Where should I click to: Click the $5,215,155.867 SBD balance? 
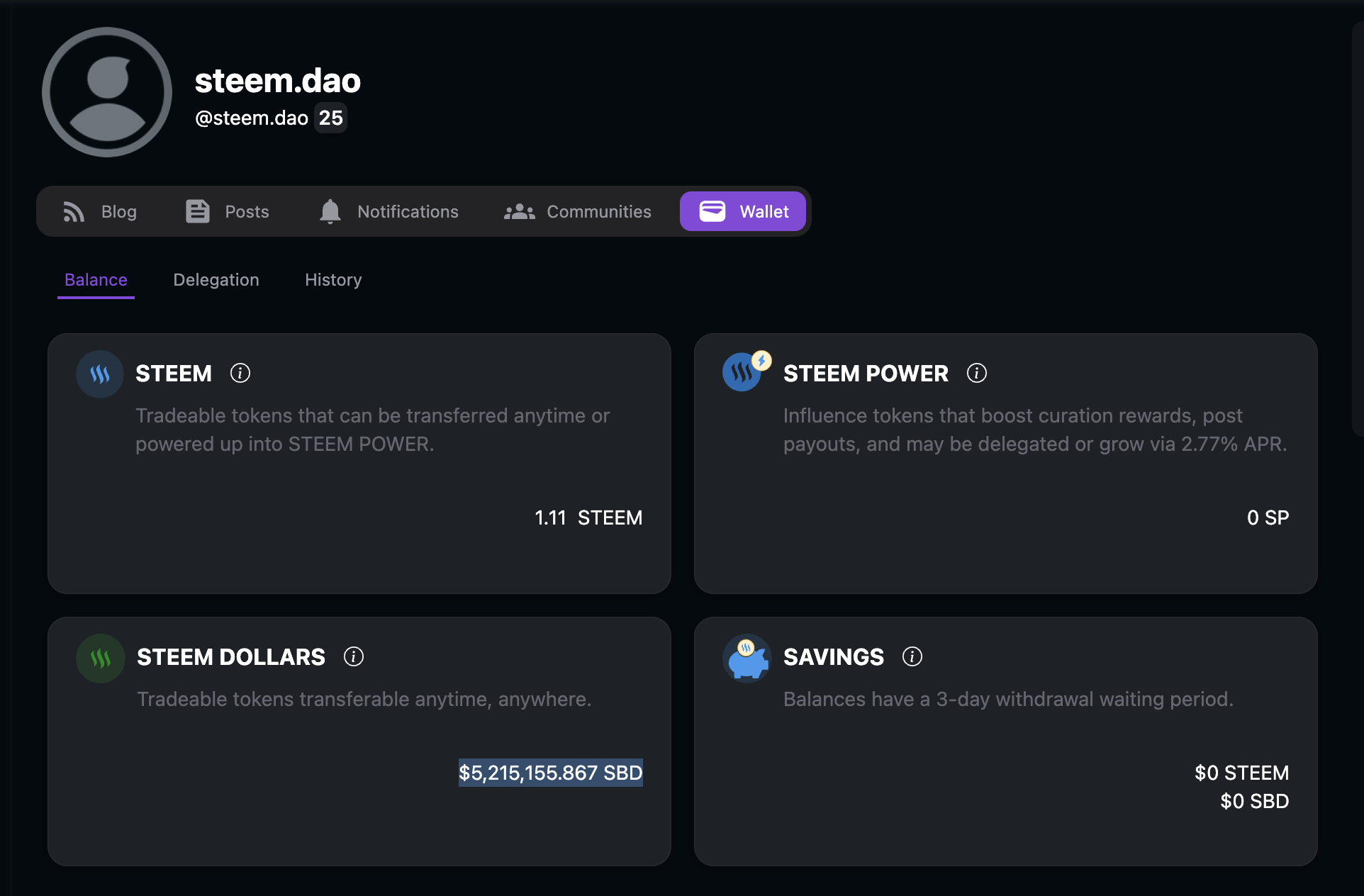(x=550, y=773)
